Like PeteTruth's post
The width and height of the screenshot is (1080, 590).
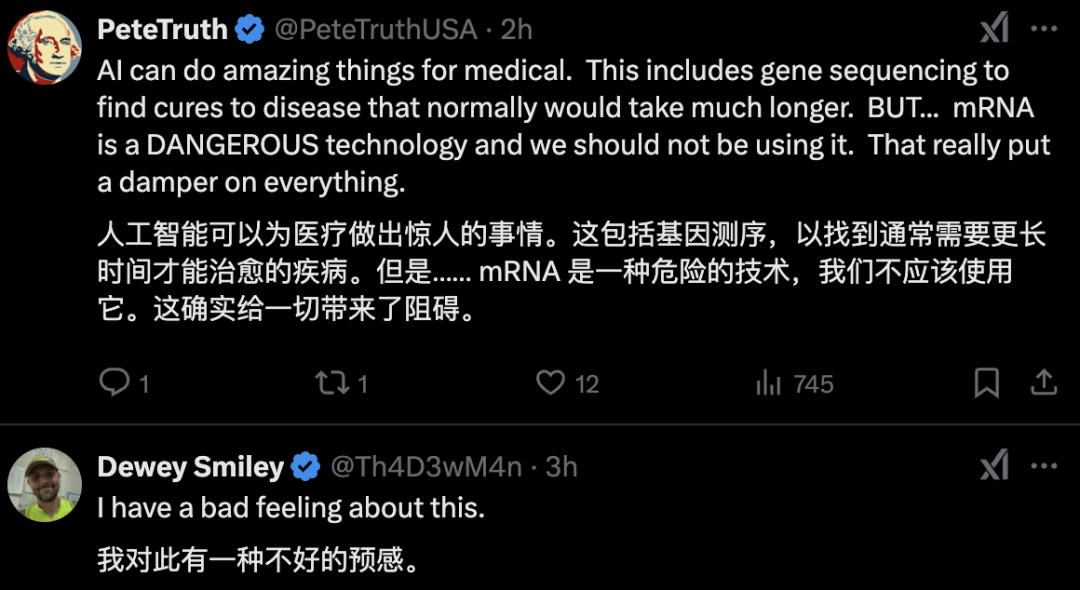click(x=551, y=383)
